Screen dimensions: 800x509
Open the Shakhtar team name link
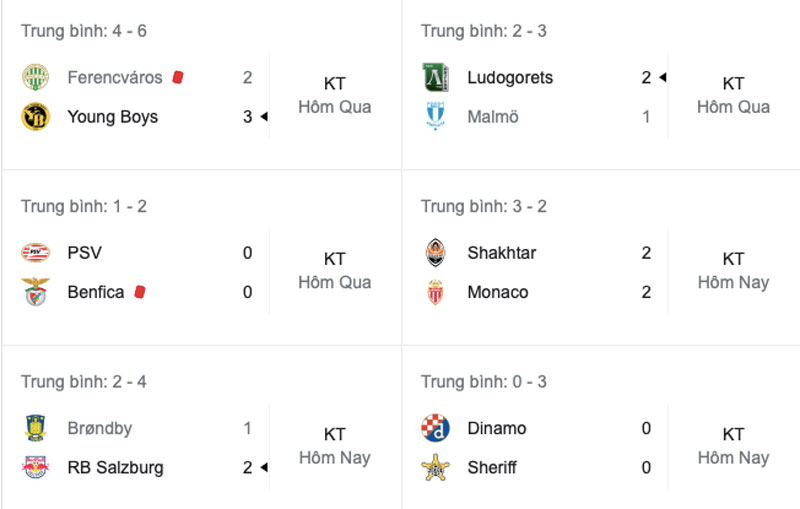(502, 252)
